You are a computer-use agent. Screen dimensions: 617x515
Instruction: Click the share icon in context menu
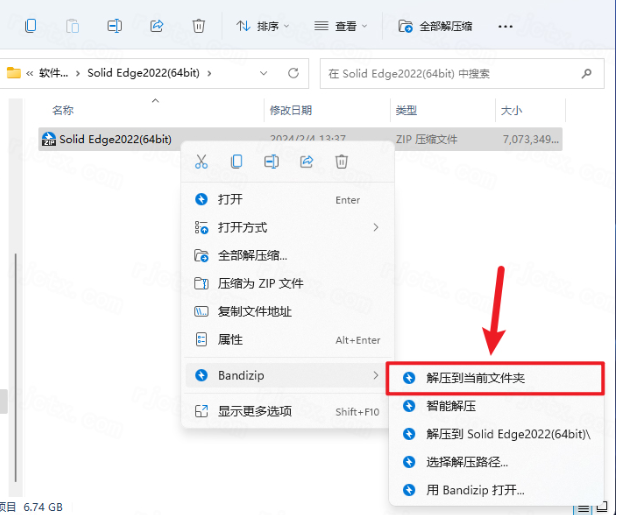307,161
